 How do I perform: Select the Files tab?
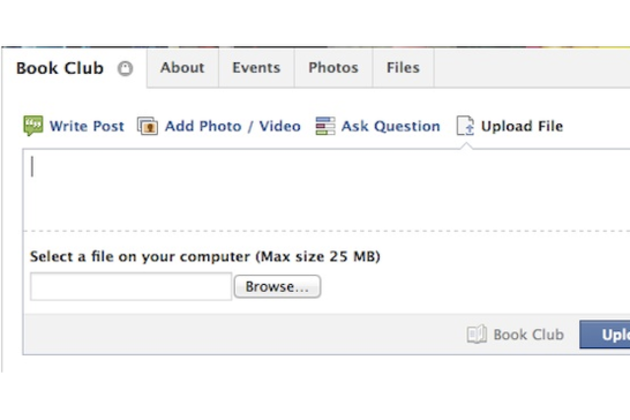pyautogui.click(x=403, y=68)
